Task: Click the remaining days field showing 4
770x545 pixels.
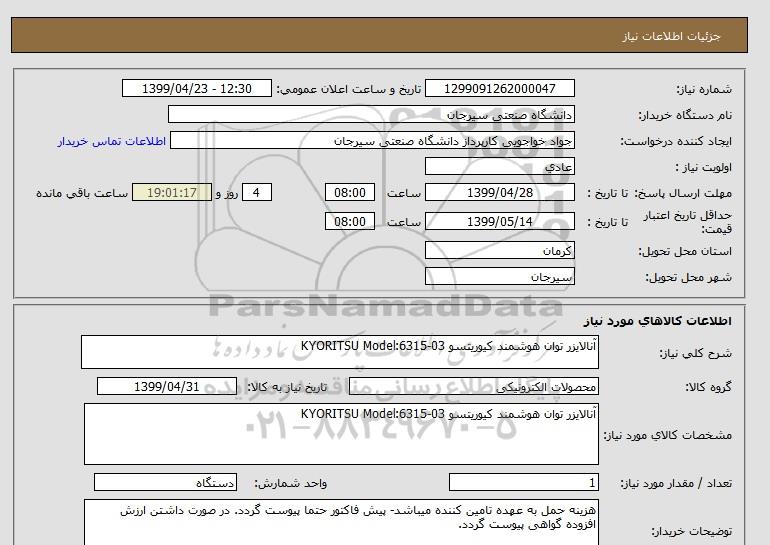Action: click(256, 192)
